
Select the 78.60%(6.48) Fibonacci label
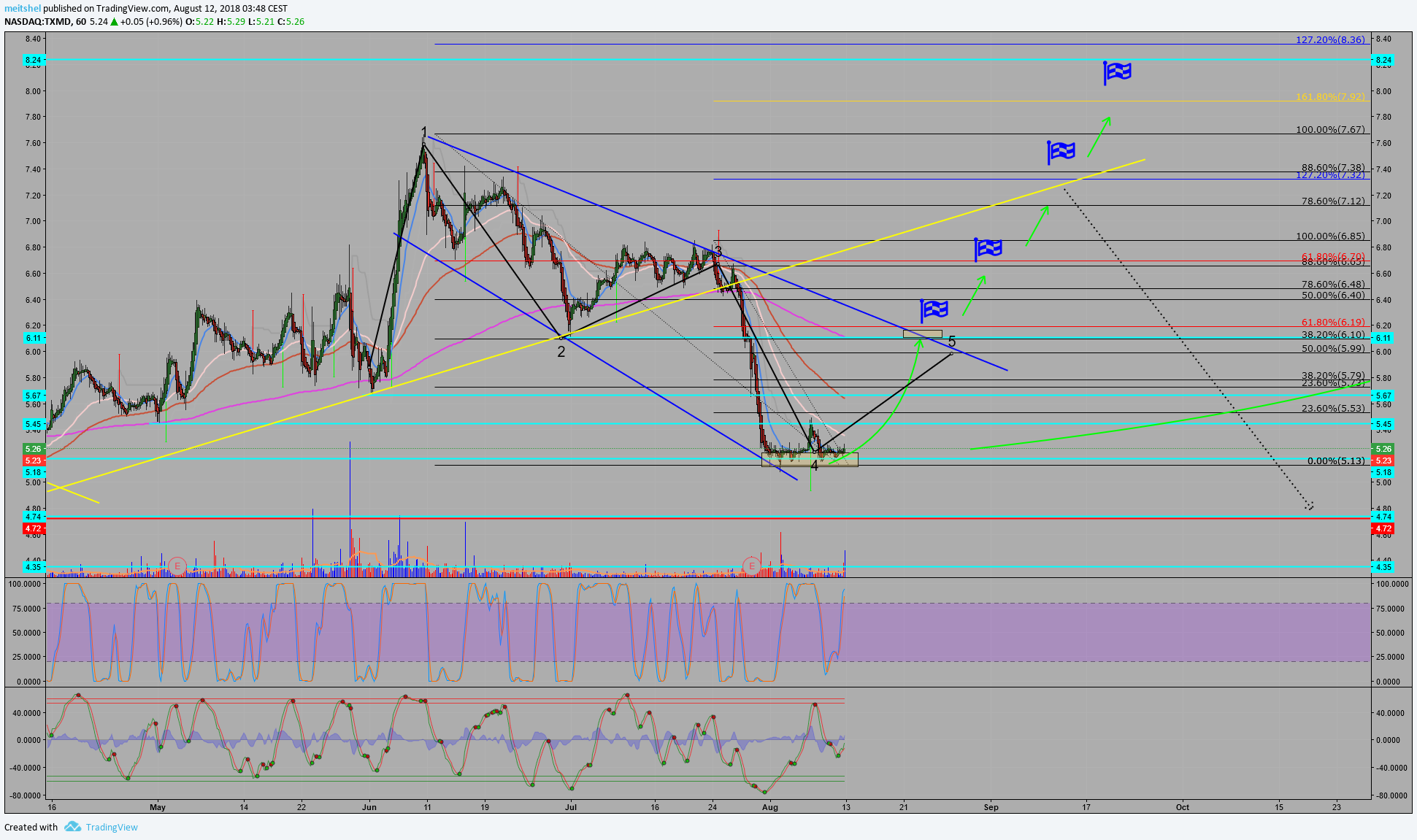[x=1333, y=284]
